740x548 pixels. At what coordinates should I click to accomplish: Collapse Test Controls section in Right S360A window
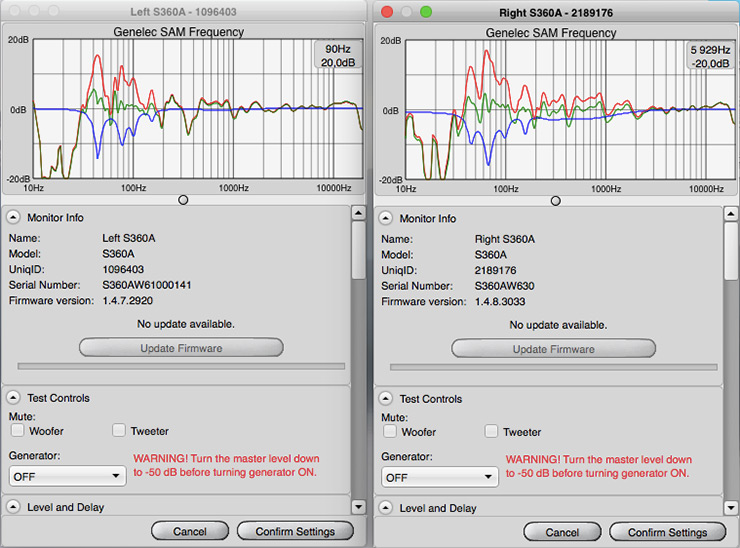(386, 399)
